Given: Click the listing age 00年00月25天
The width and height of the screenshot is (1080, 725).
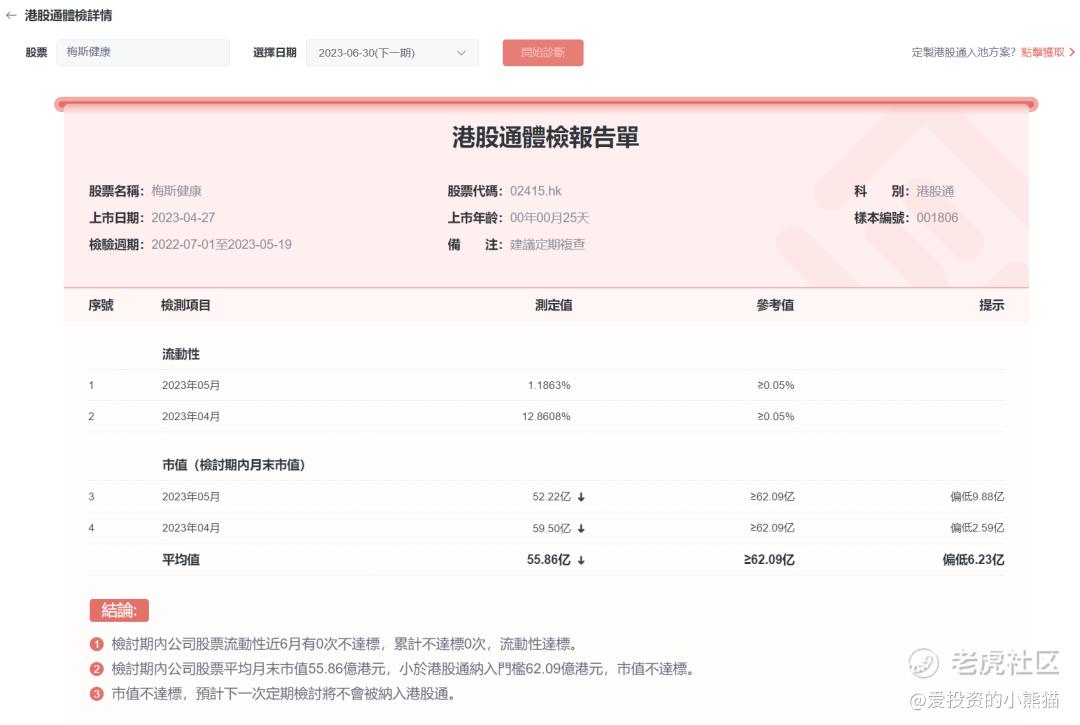Looking at the screenshot, I should 549,218.
